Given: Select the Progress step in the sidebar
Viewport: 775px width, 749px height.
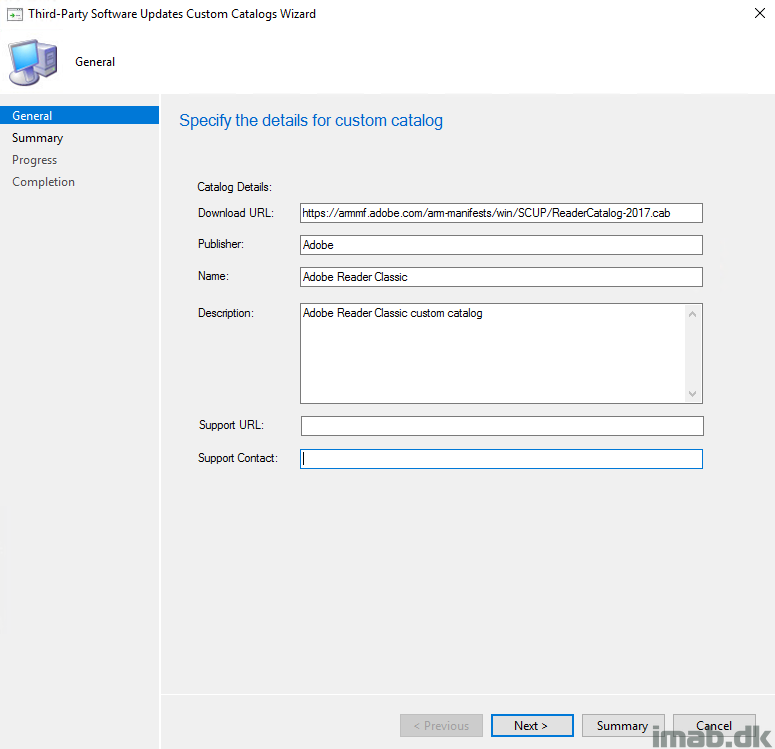Looking at the screenshot, I should click(35, 160).
